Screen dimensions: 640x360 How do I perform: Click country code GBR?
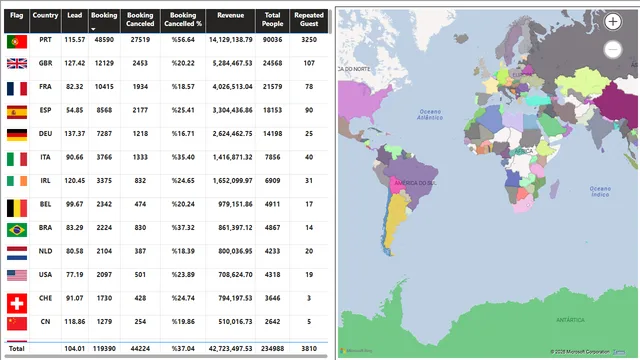coord(45,63)
